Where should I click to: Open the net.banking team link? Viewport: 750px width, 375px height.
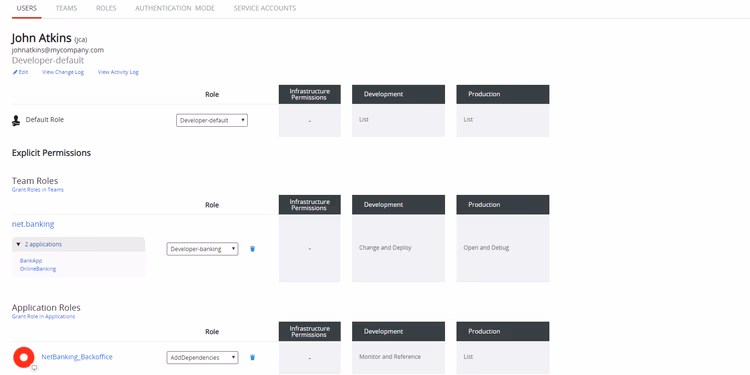click(x=33, y=224)
